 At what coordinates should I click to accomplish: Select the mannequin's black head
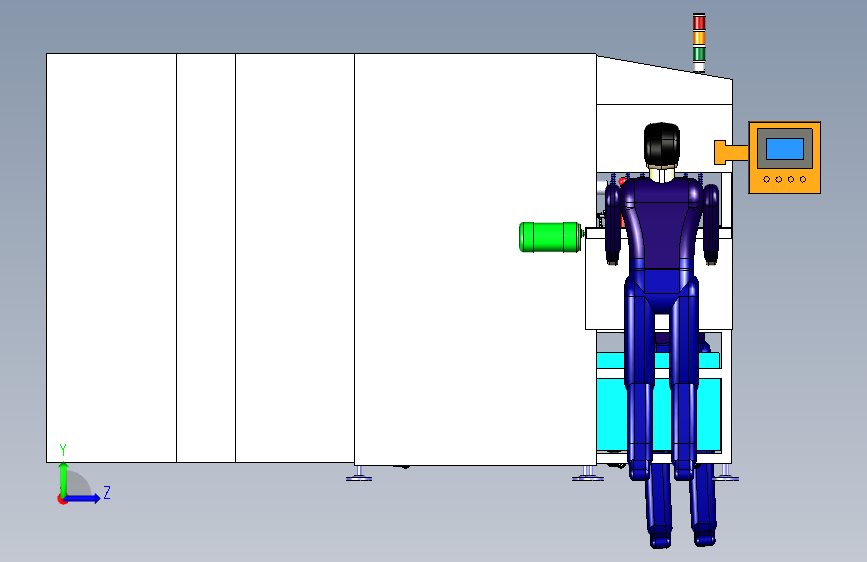(x=662, y=144)
